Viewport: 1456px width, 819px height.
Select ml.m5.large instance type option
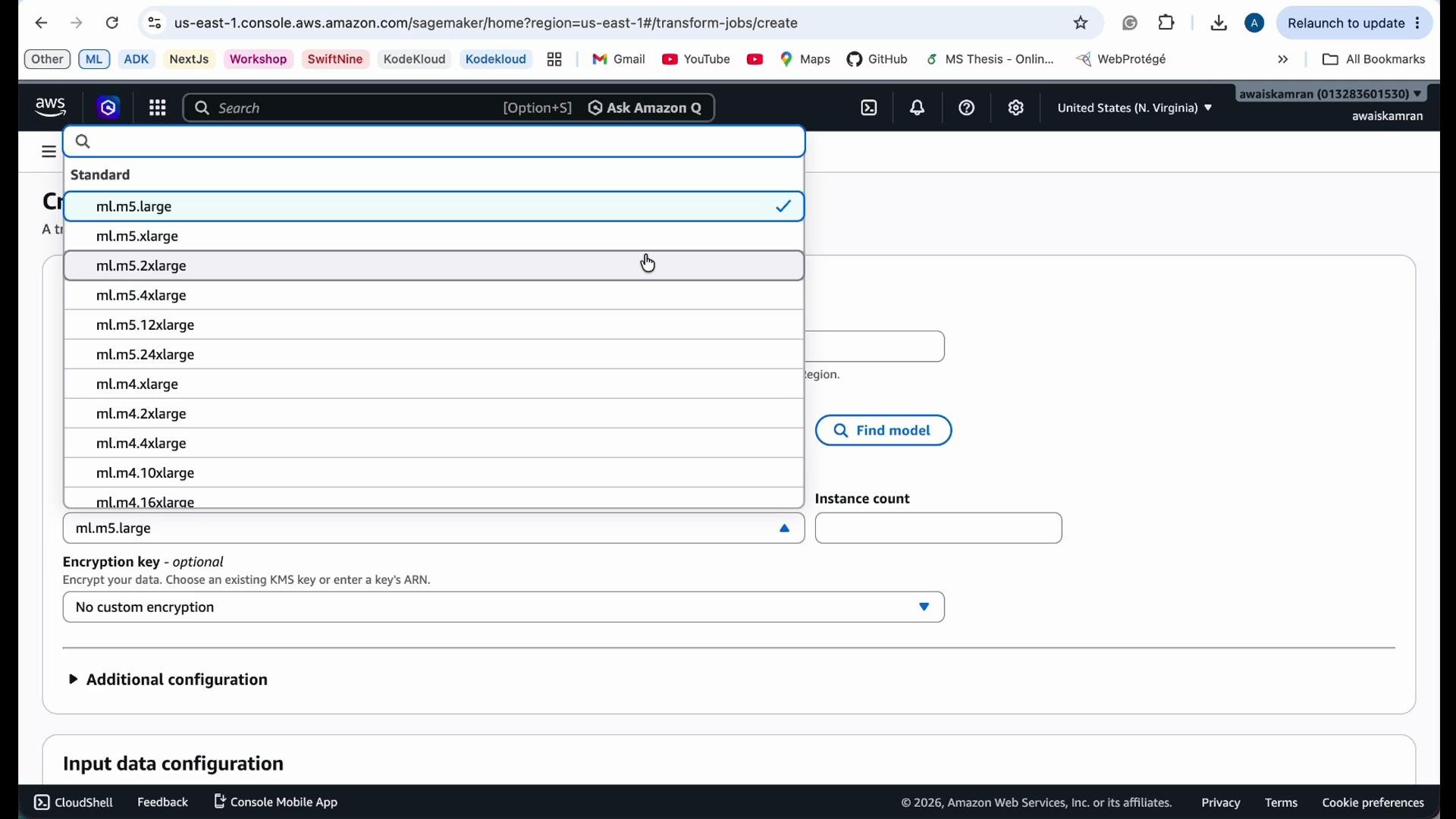[434, 207]
